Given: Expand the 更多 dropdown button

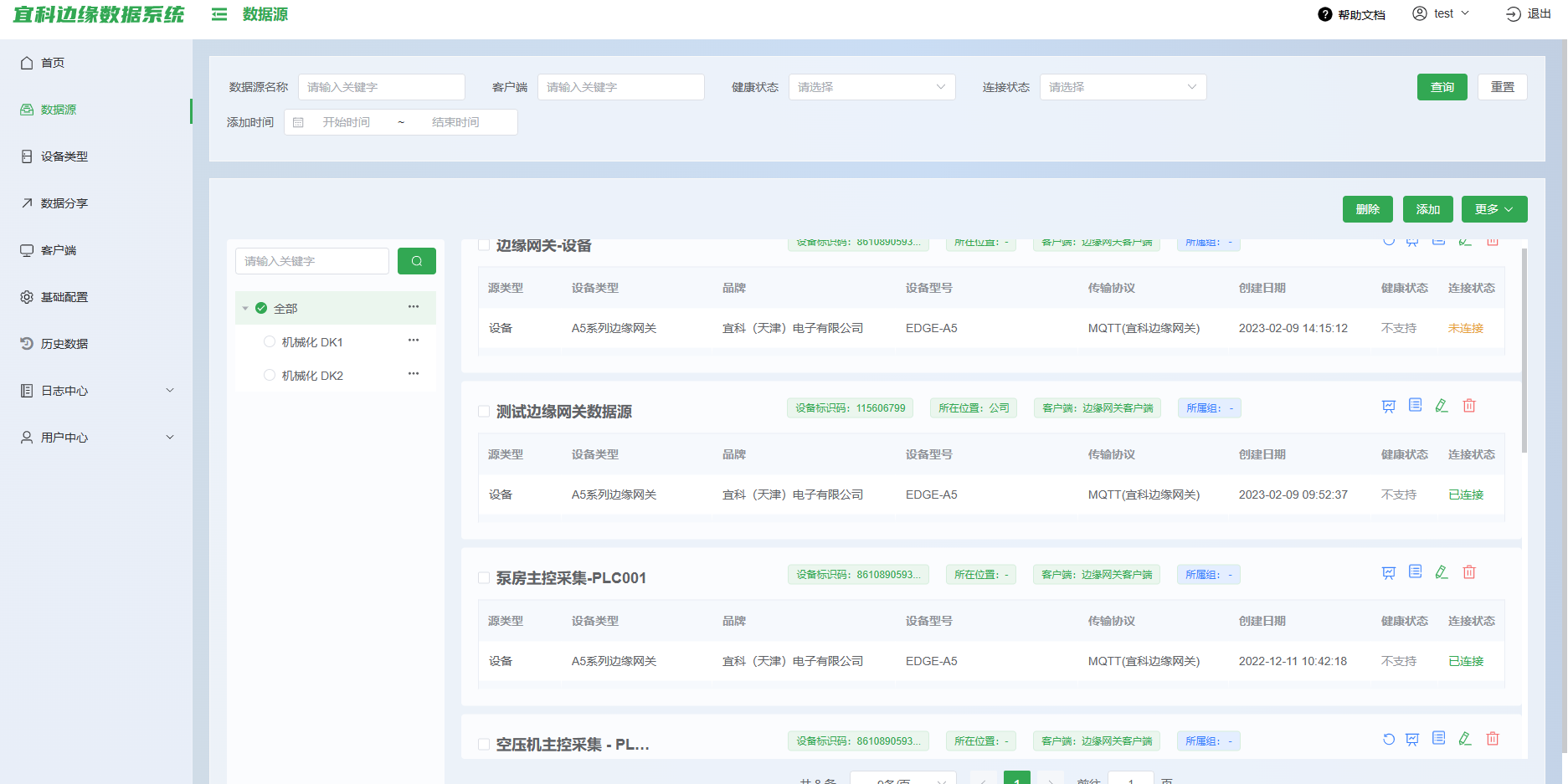Looking at the screenshot, I should point(1493,209).
